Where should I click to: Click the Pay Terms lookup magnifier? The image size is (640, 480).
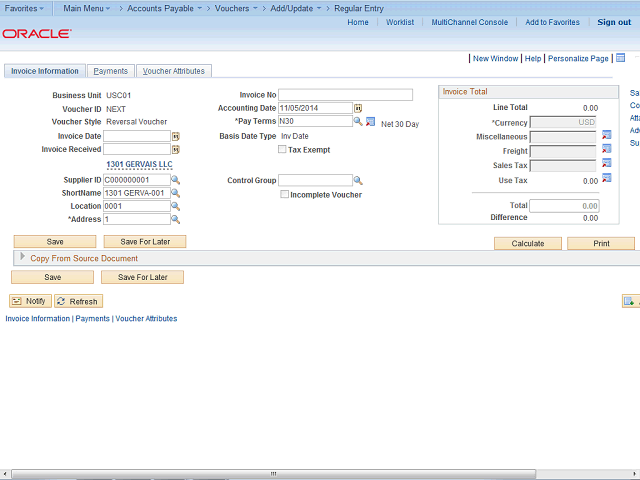358,122
